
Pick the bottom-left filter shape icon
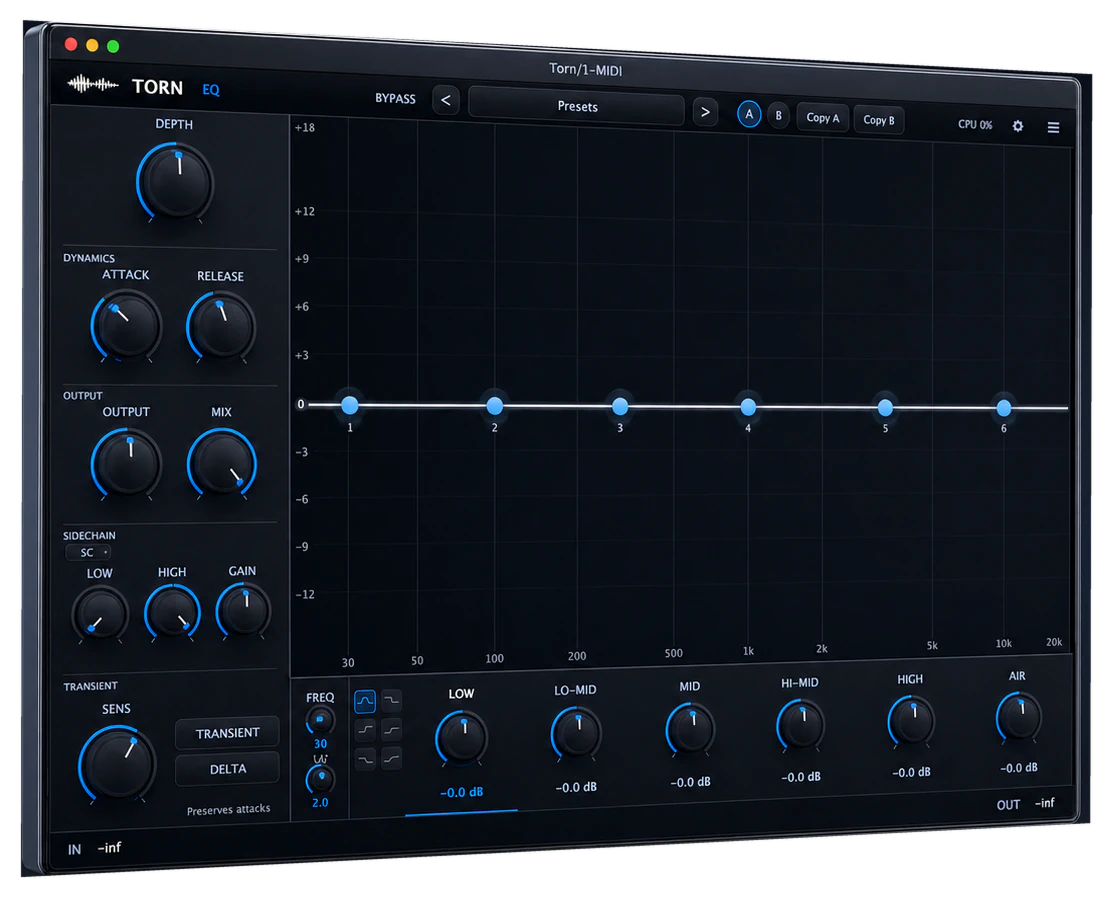tap(365, 759)
